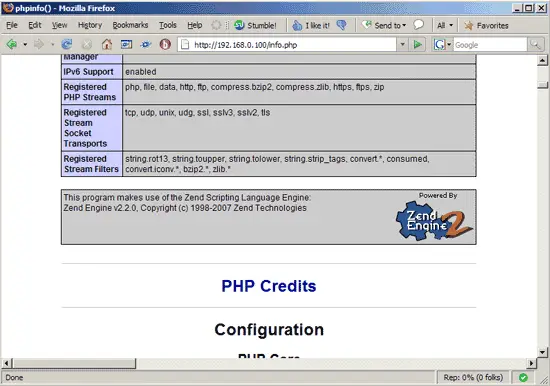Click the Zend Engine v2.2.0 copyright text
Screen dimensions: 550x386
pyautogui.click(x=185, y=208)
